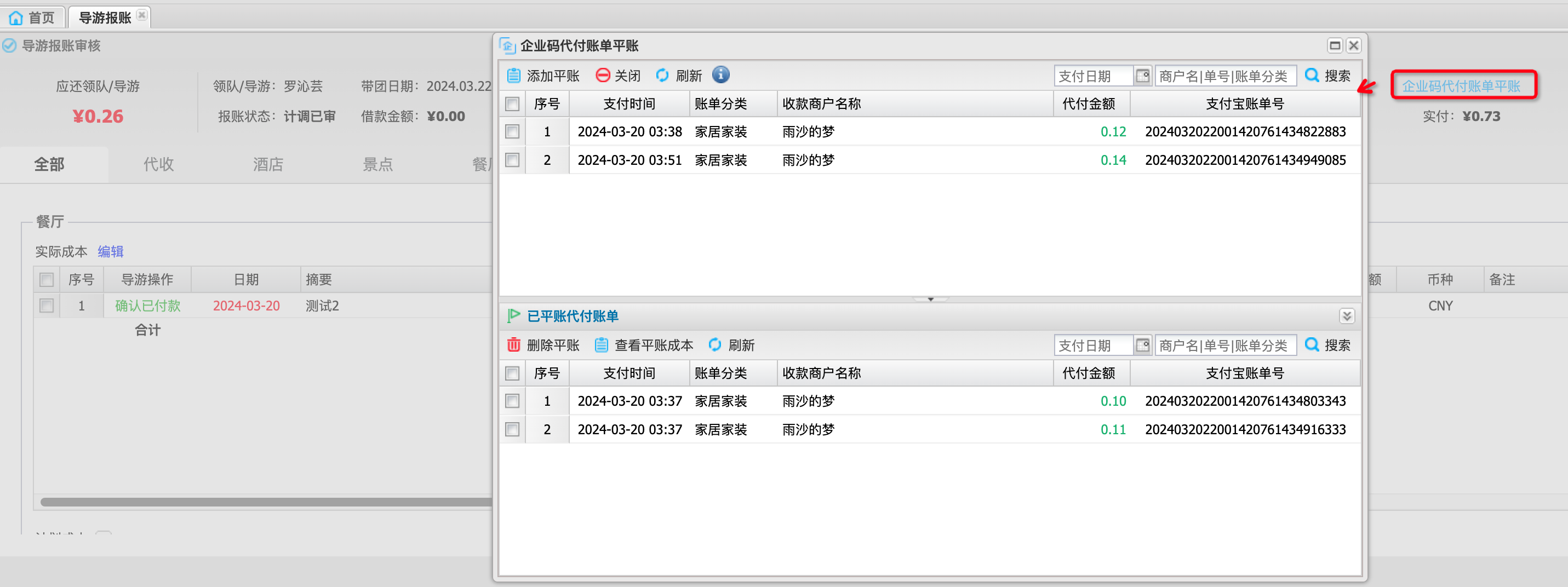Image resolution: width=1568 pixels, height=587 pixels.
Task: Focus the upper 商户名|单号|账单分类 search box
Action: pyautogui.click(x=1225, y=76)
